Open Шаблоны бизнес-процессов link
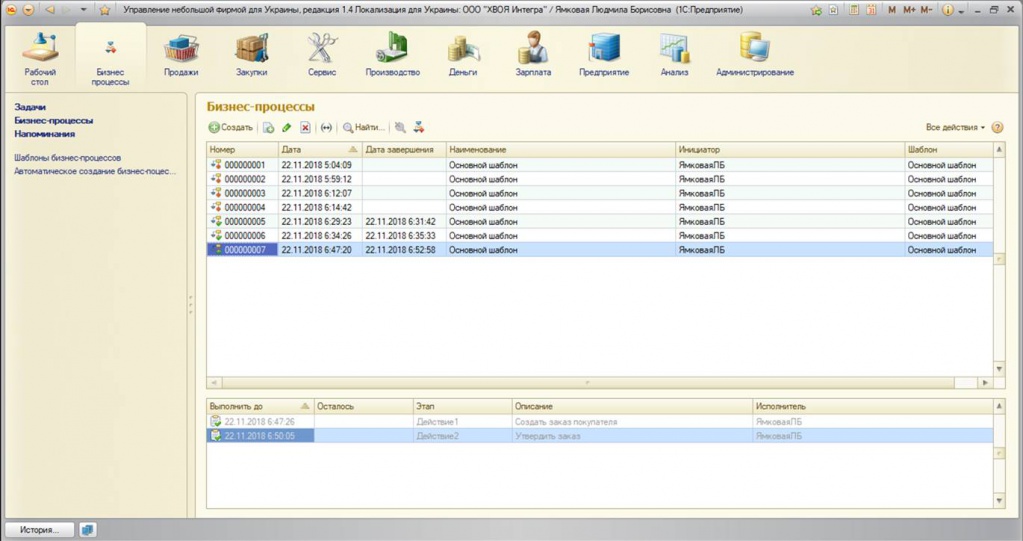 [x=67, y=158]
